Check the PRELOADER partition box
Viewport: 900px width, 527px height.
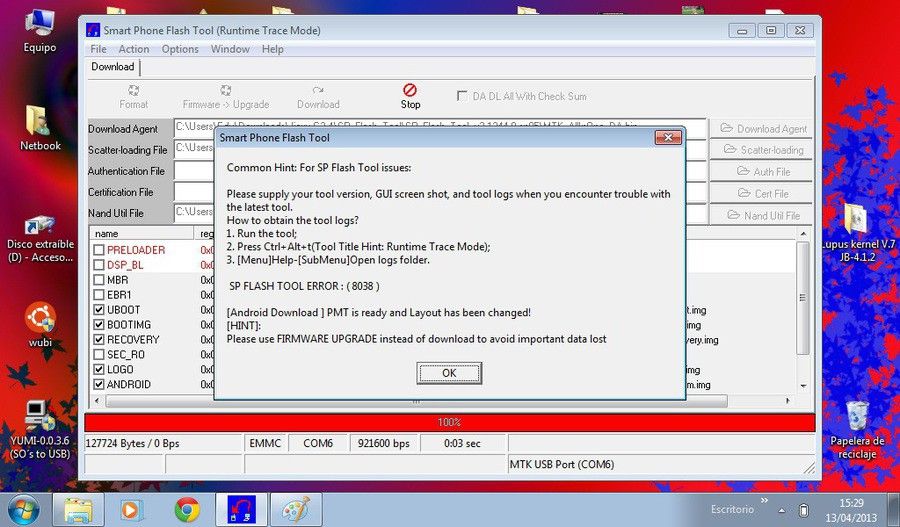[x=99, y=250]
